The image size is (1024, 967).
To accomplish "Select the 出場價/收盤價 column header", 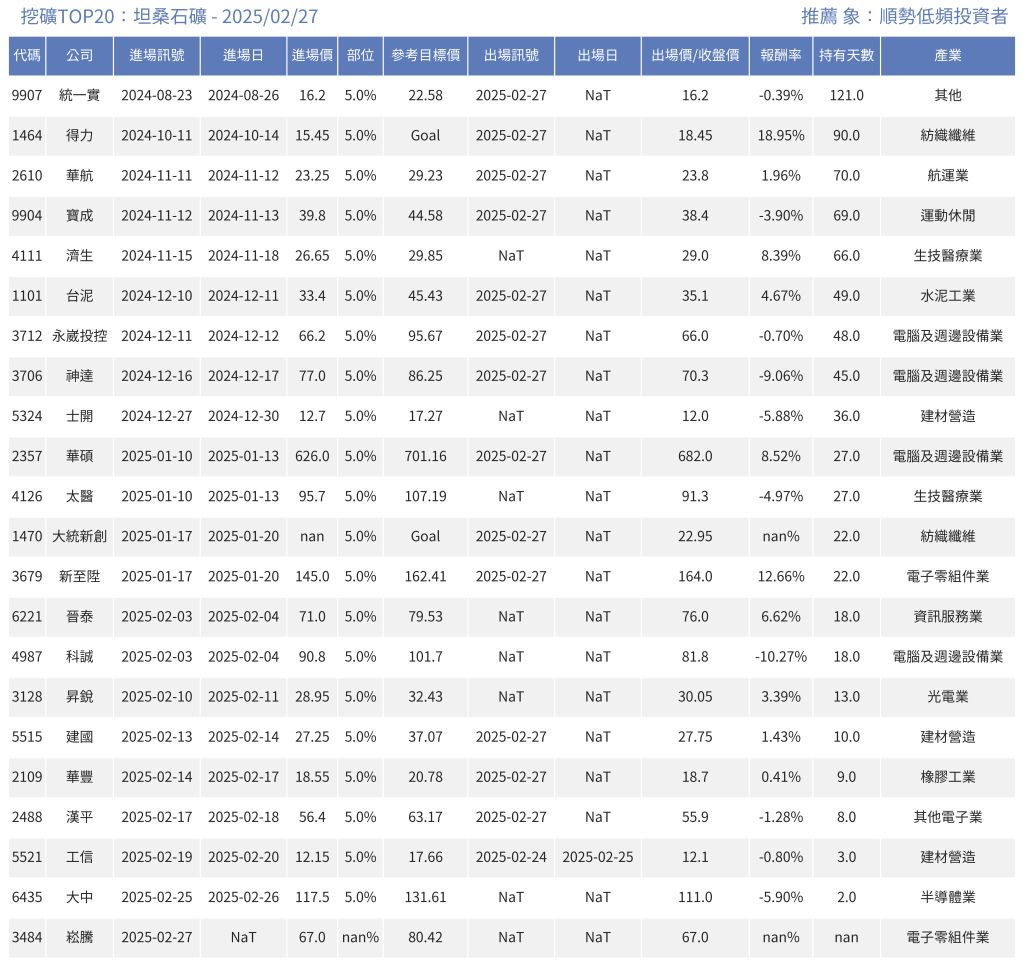I will [x=695, y=55].
